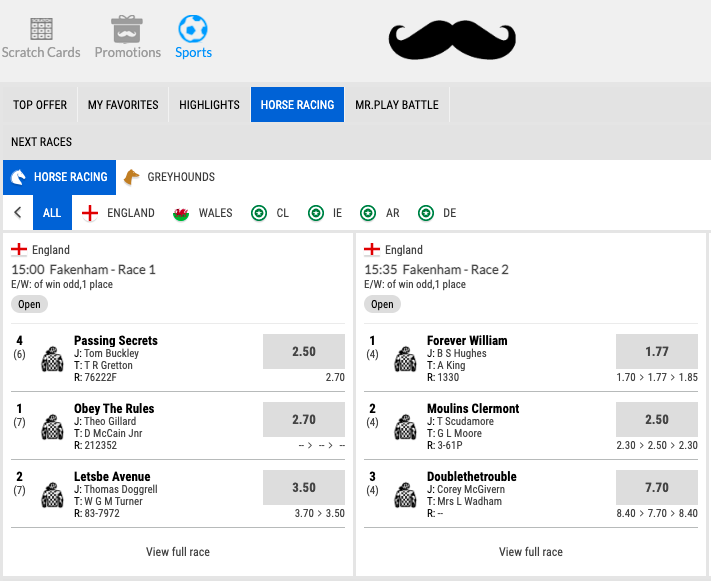The height and width of the screenshot is (581, 711).
Task: Select Forever William odds 1.77
Action: click(x=657, y=352)
